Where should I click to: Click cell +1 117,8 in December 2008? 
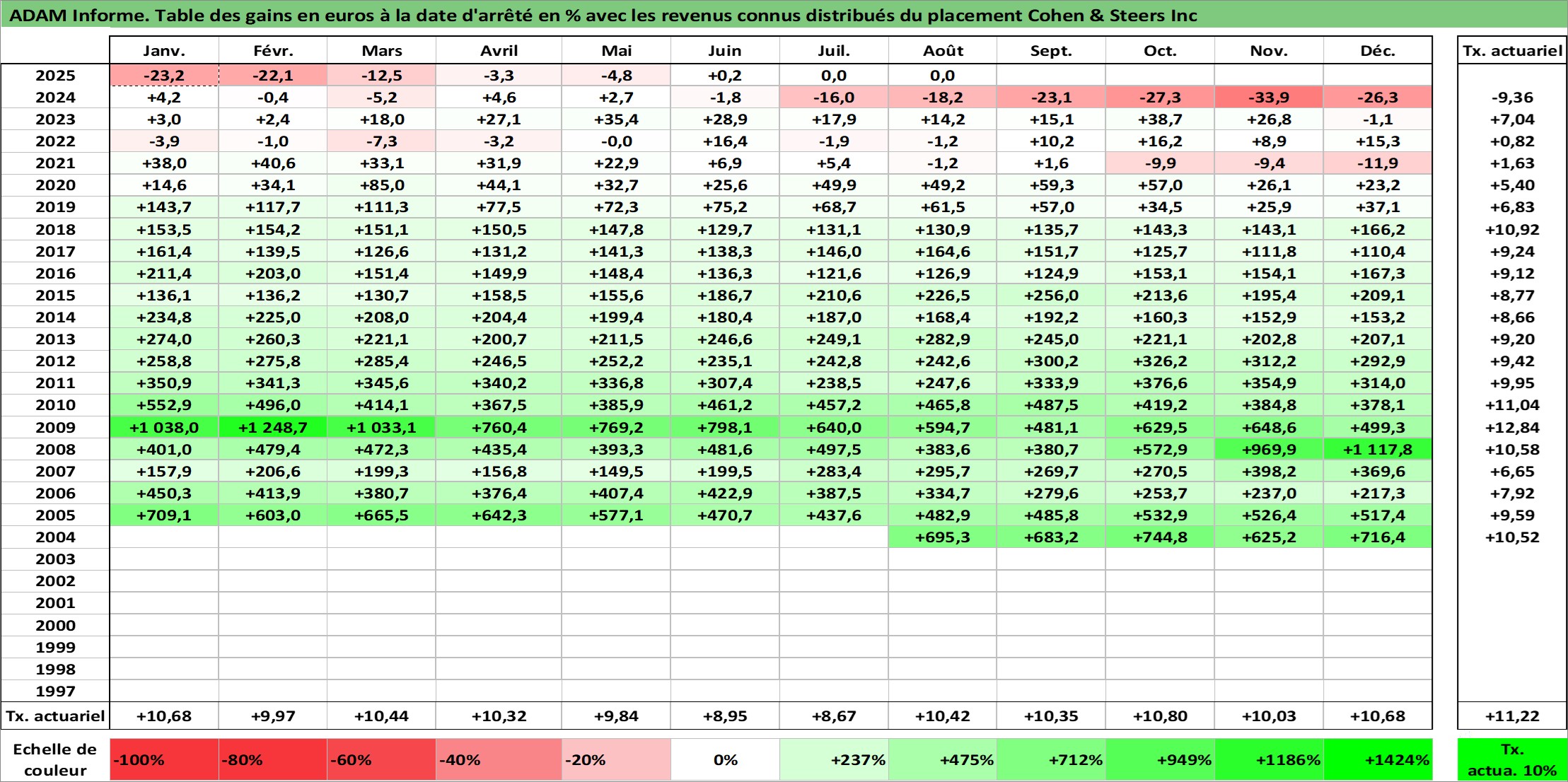[x=1378, y=450]
